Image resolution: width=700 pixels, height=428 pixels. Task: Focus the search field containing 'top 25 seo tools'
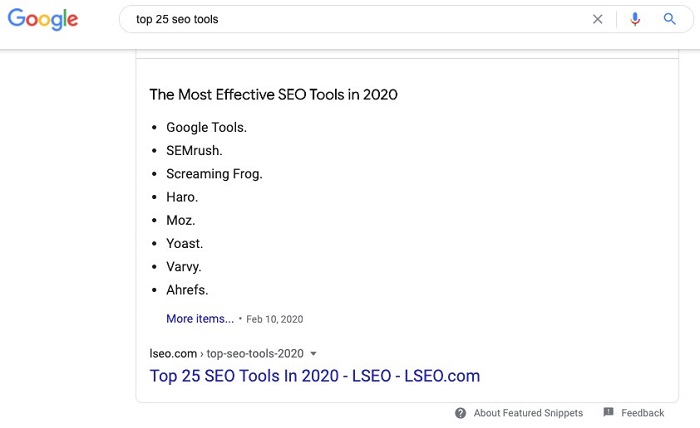[357, 19]
